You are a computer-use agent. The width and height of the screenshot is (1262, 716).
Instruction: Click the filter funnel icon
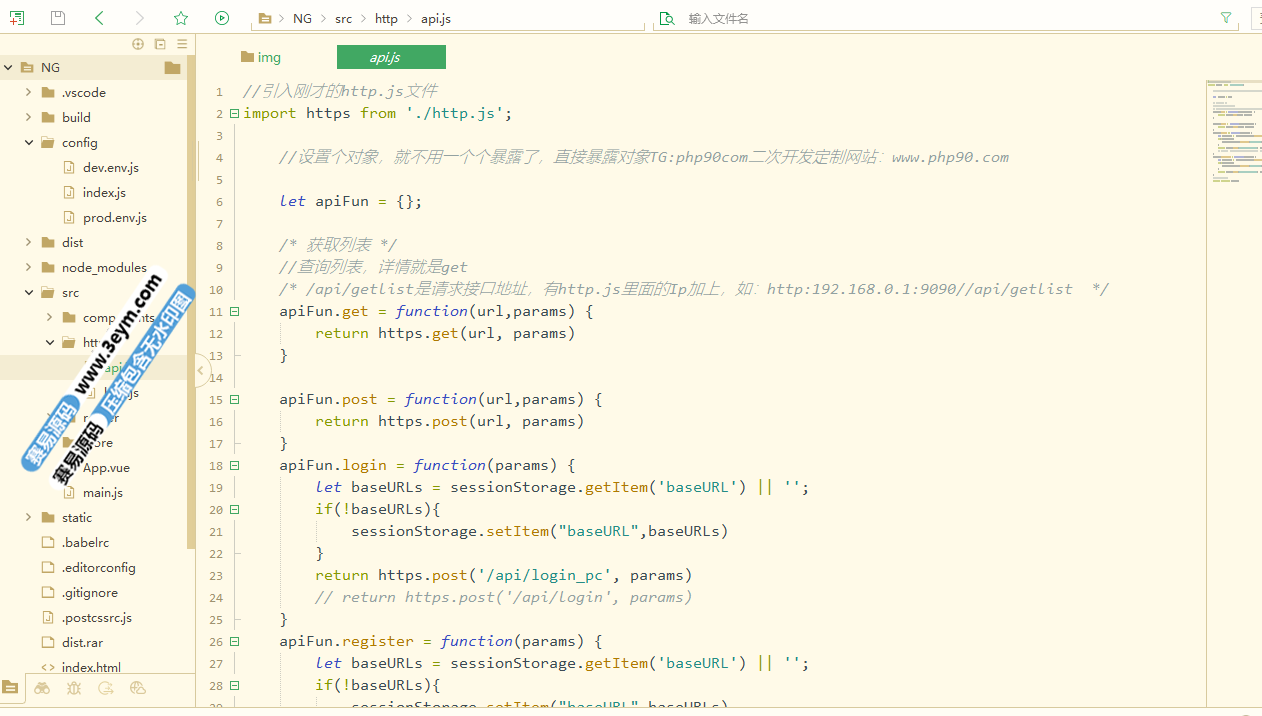(1226, 18)
